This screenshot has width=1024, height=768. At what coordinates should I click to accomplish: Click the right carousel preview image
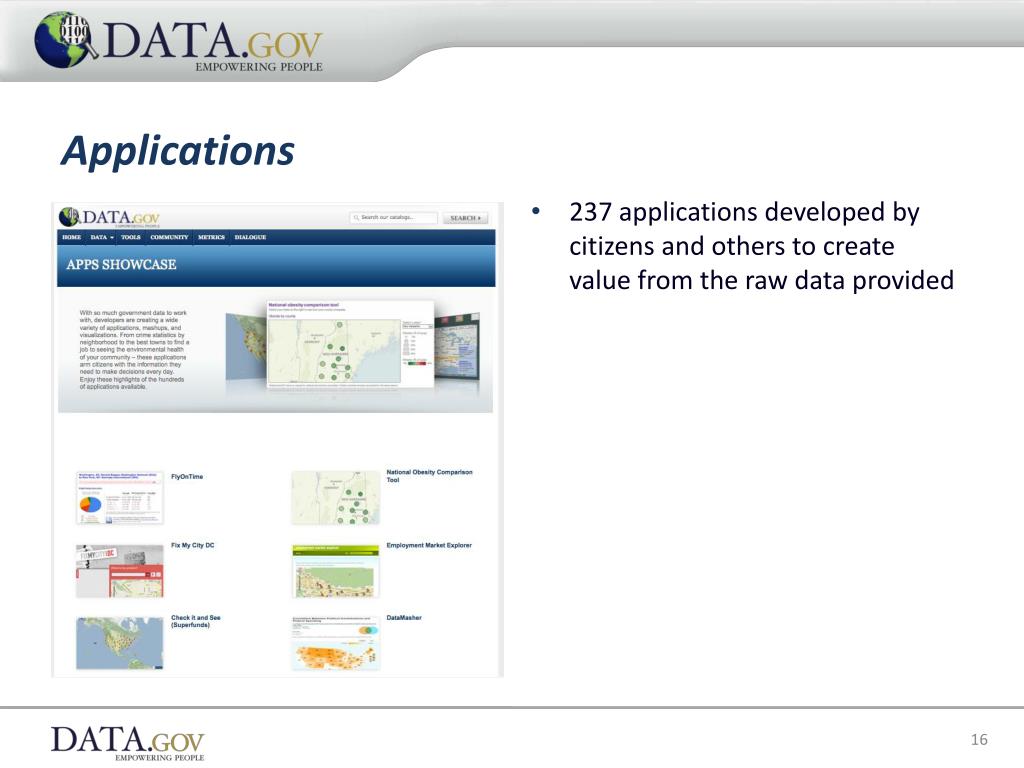point(457,346)
